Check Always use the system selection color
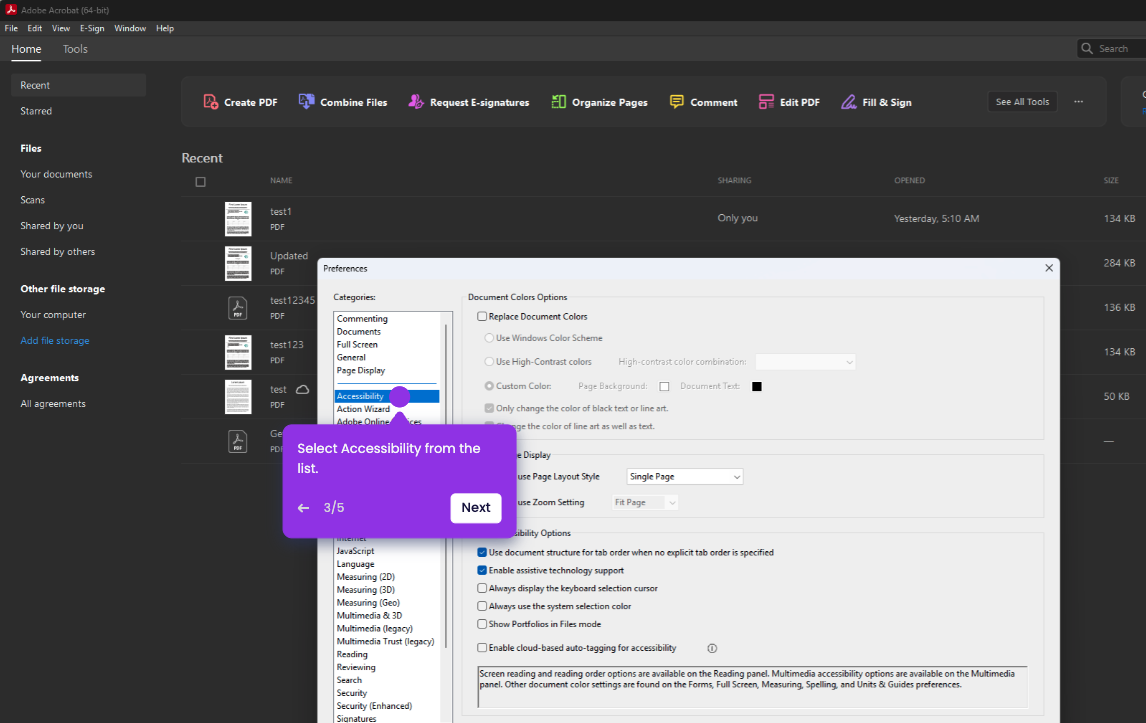This screenshot has height=723, width=1146. click(x=482, y=606)
